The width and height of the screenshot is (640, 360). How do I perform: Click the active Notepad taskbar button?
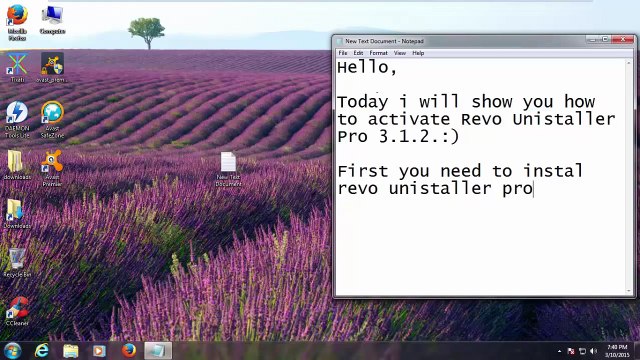click(x=158, y=351)
